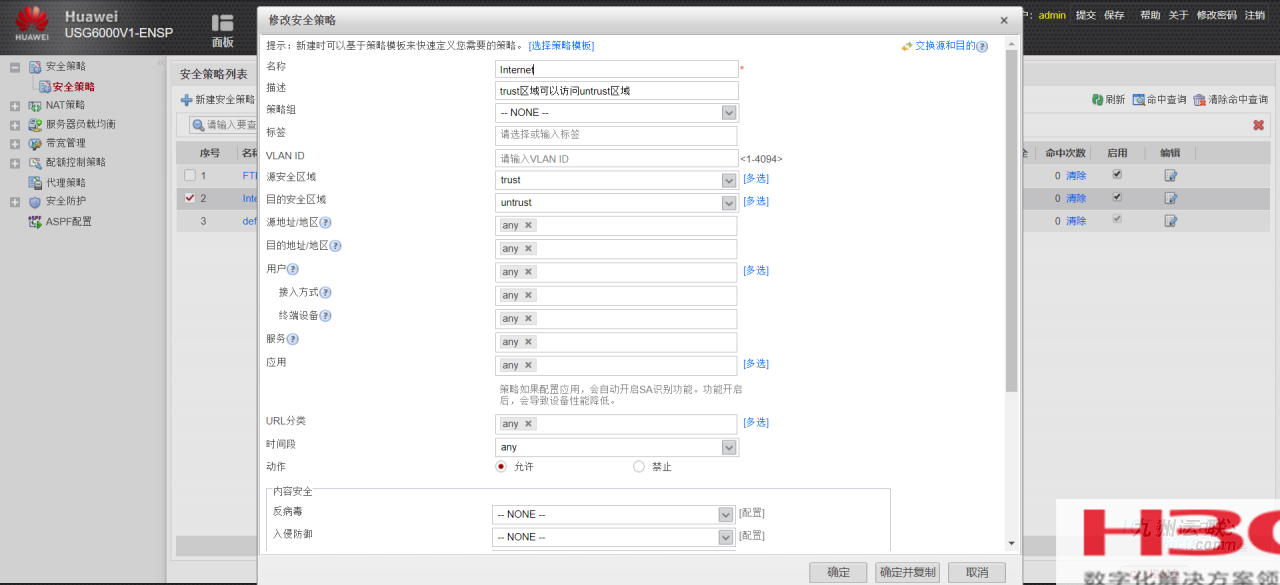The width and height of the screenshot is (1280, 585).
Task: Click the magnifier icon in search box
Action: [198, 125]
